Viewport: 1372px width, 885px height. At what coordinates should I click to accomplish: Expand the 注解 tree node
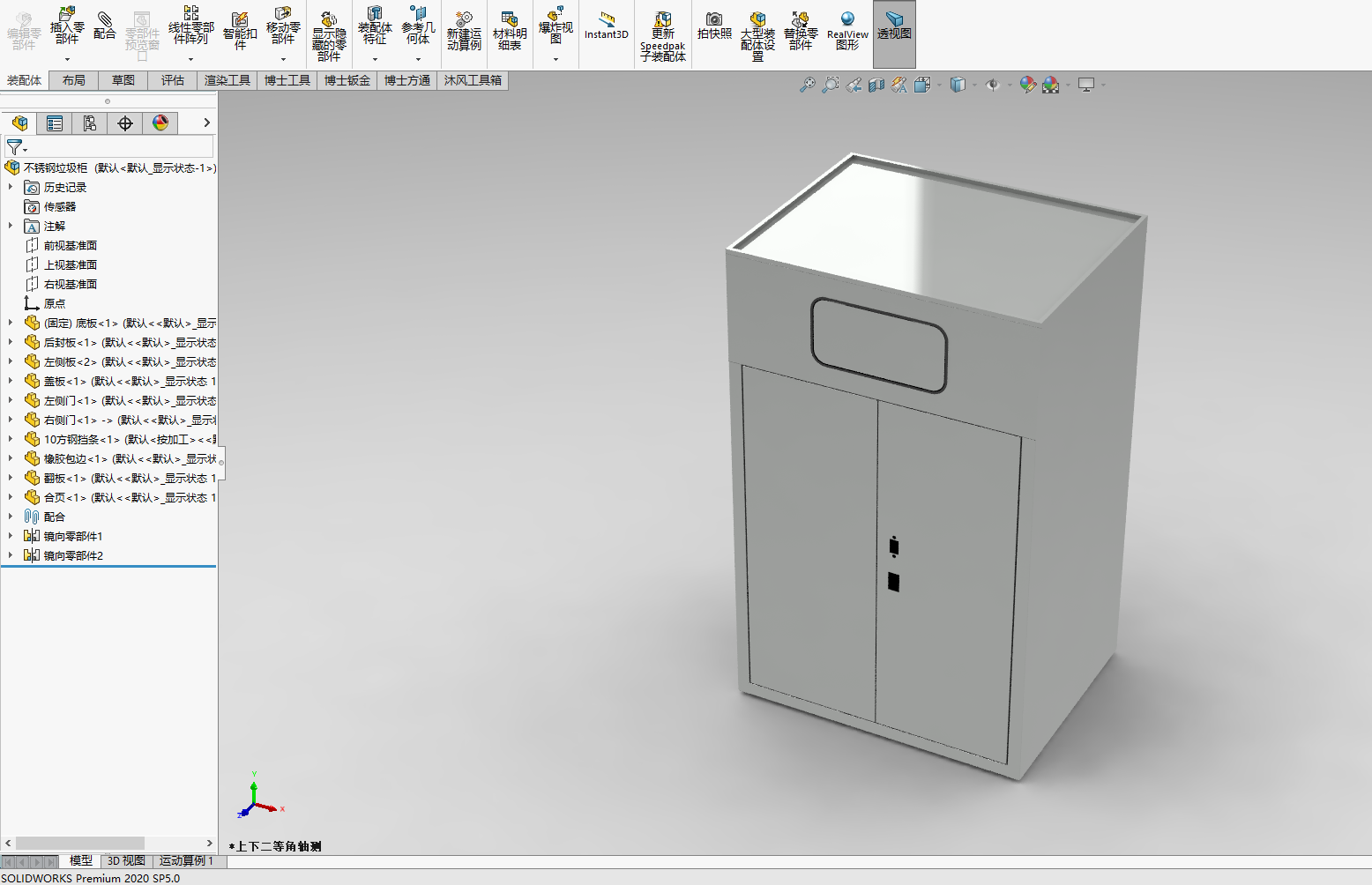[11, 226]
